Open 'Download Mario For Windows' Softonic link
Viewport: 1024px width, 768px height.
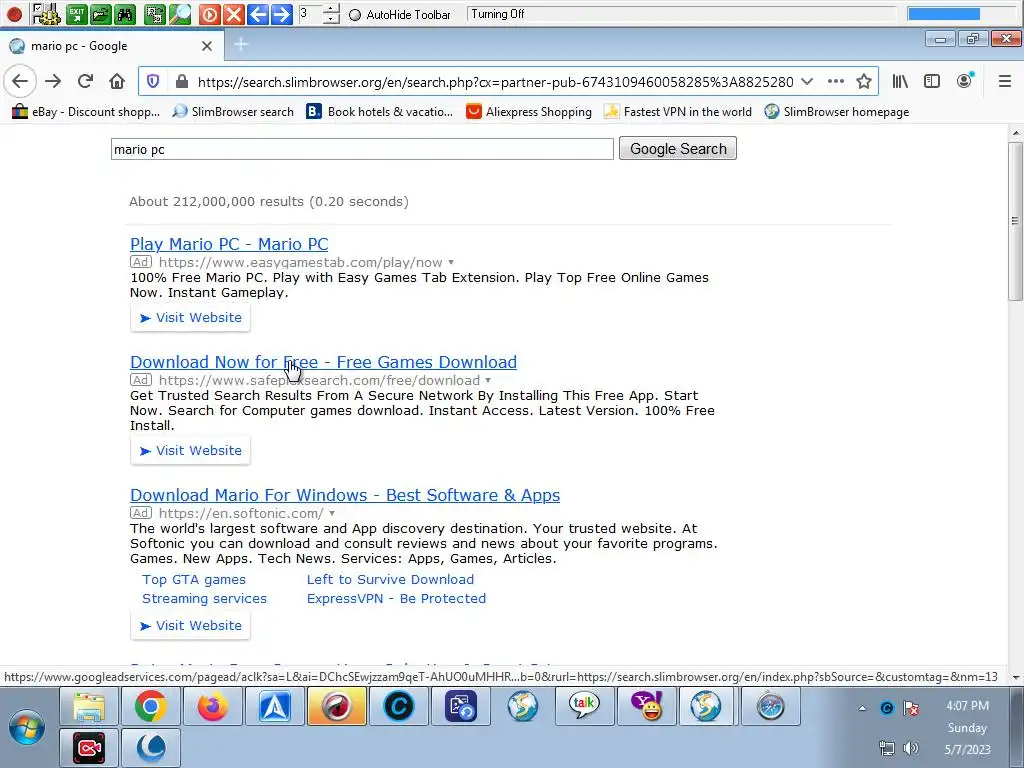point(345,495)
